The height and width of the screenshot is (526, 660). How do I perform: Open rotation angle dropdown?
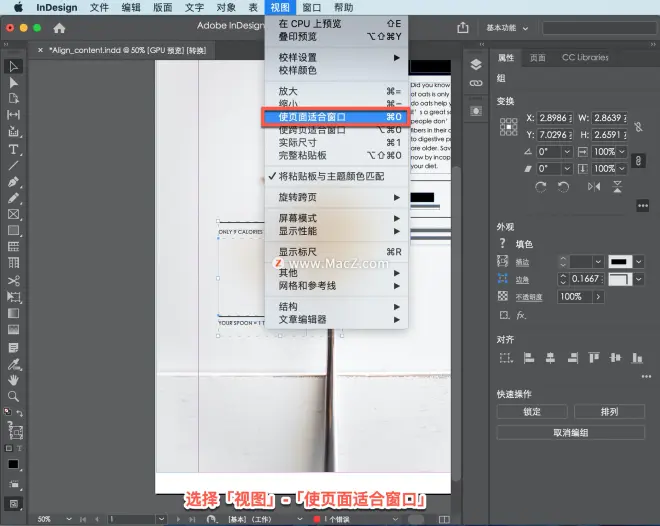pos(567,151)
